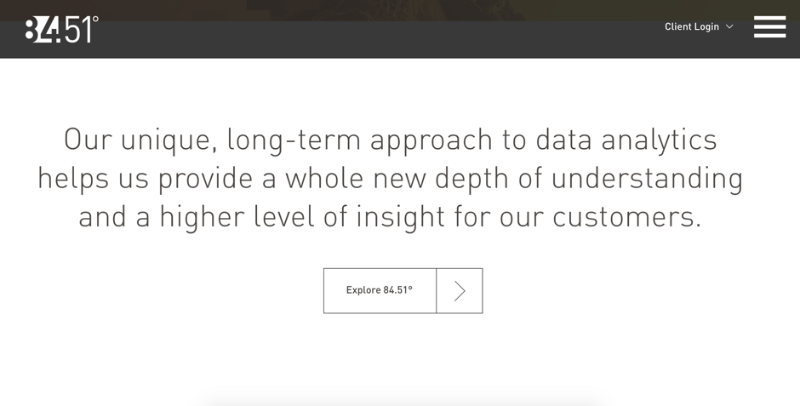Click the headline line starting "helps us provide"
This screenshot has height=406, width=800.
coord(390,179)
